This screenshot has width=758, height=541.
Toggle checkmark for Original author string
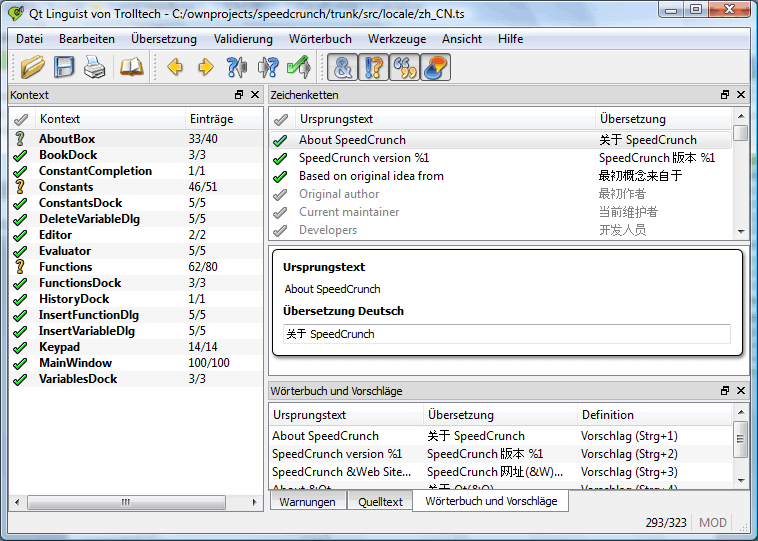[280, 194]
